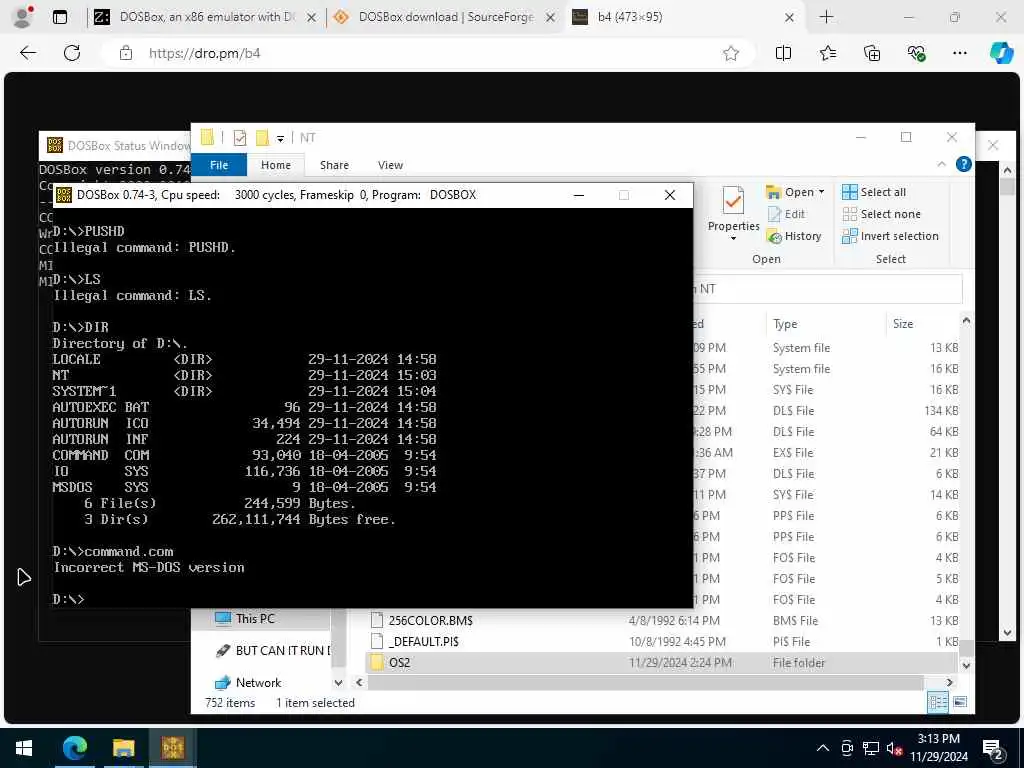
Task: Click file list horizontal scroll left arrow
Action: pyautogui.click(x=359, y=682)
